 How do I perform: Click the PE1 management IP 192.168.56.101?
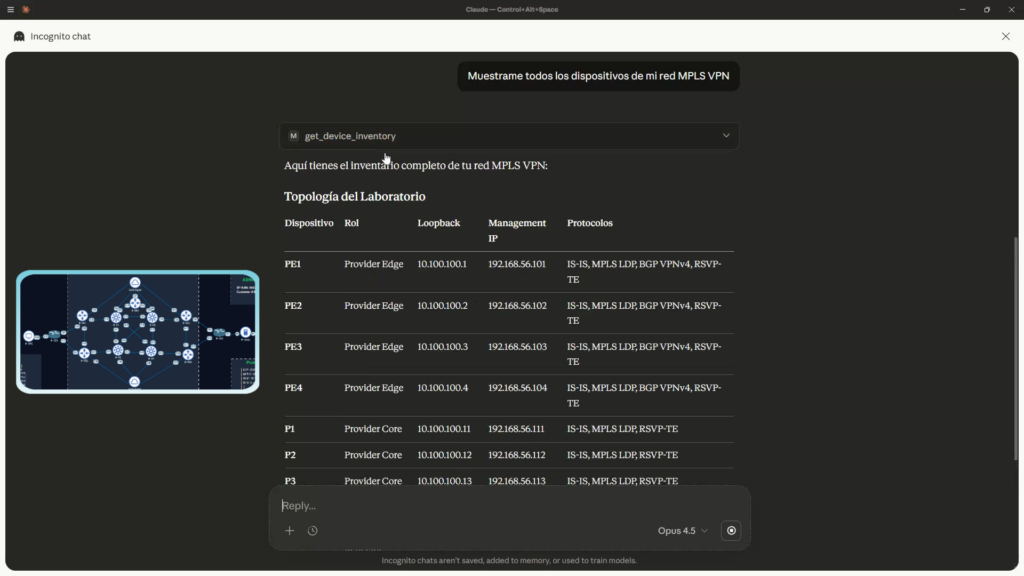tap(517, 265)
